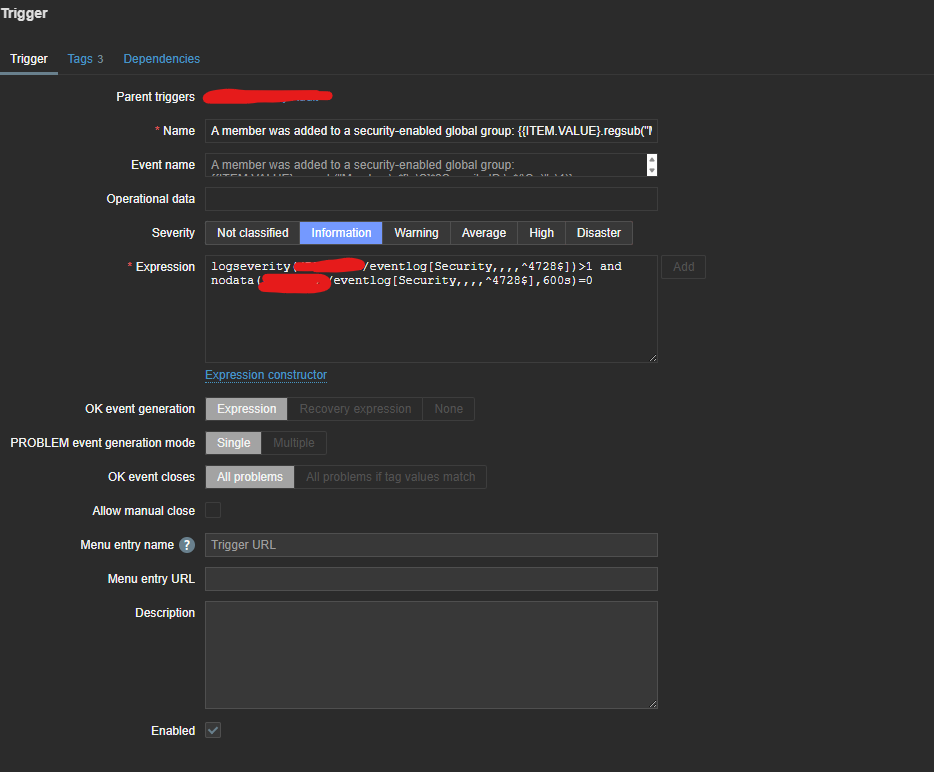The height and width of the screenshot is (772, 934).
Task: Click the Menu entry name field
Action: [x=431, y=545]
